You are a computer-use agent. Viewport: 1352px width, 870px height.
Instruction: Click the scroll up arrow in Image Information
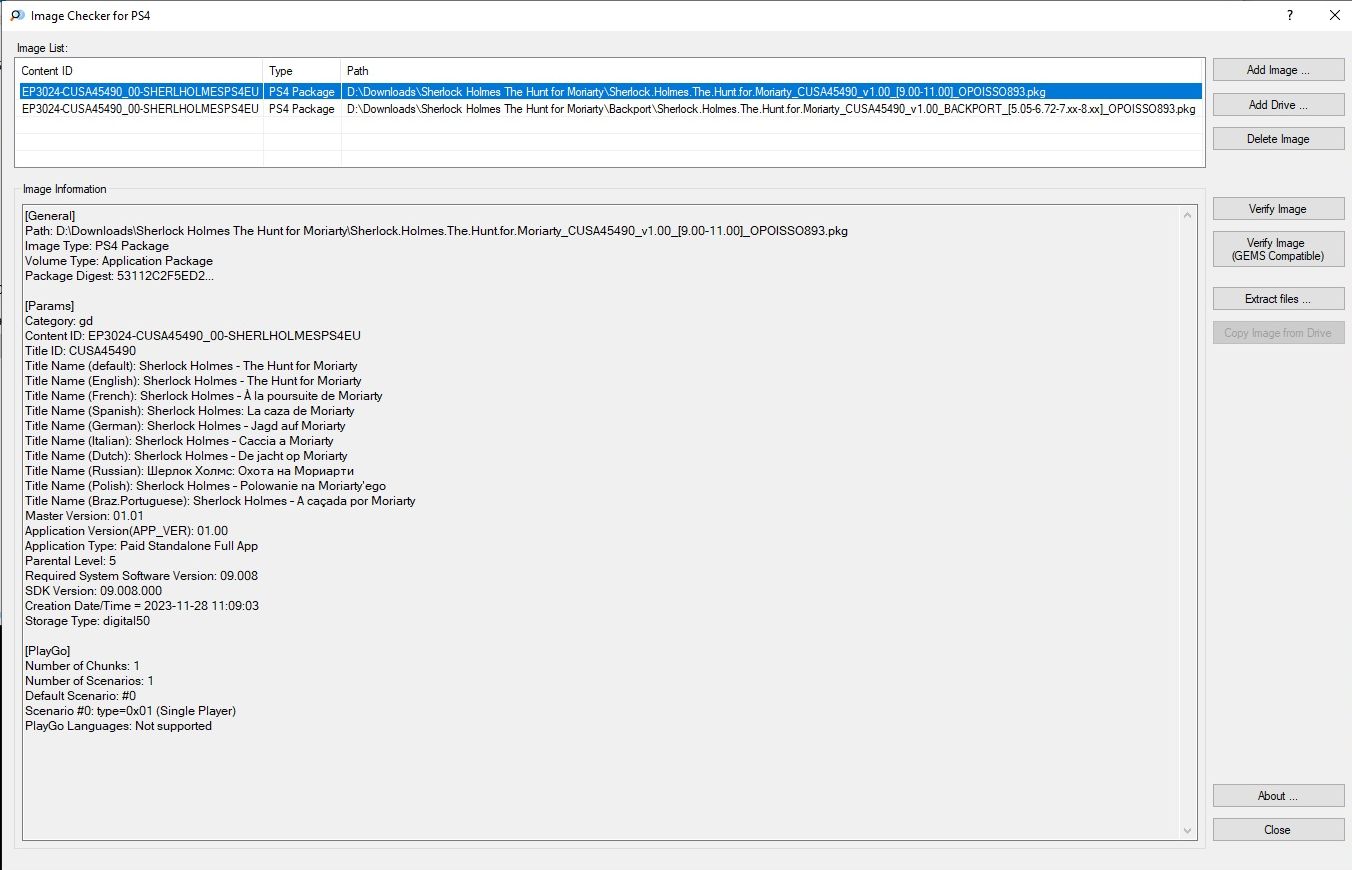coord(1188,215)
